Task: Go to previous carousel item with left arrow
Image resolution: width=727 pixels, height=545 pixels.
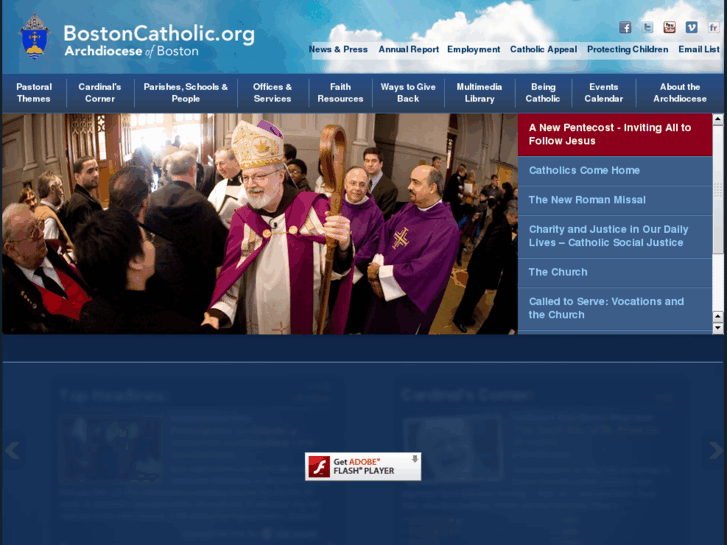Action: click(x=12, y=451)
